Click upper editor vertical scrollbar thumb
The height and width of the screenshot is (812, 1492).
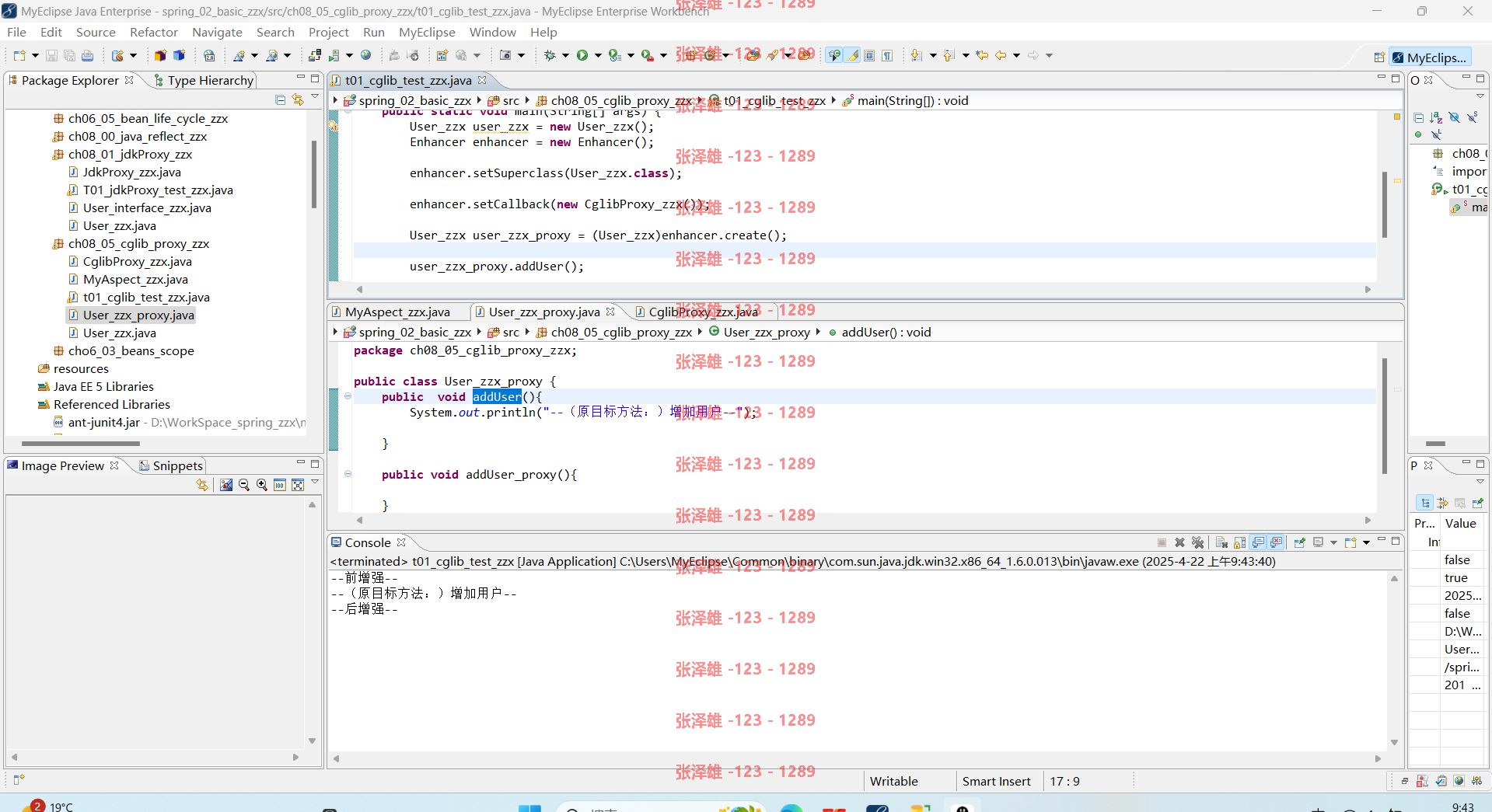click(x=1385, y=204)
